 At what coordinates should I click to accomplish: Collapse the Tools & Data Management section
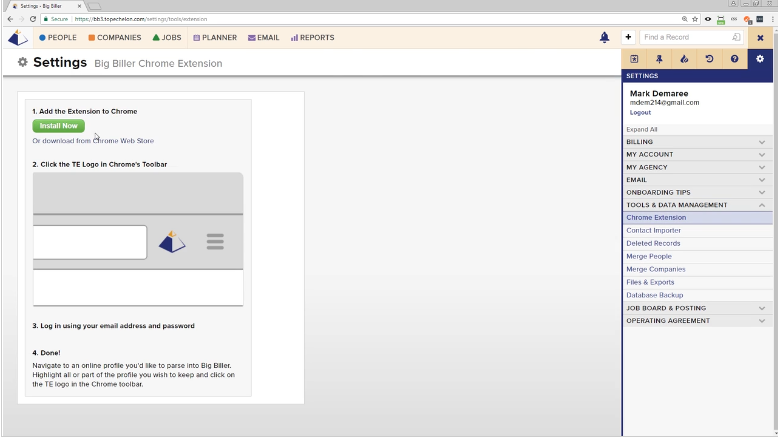[698, 205]
